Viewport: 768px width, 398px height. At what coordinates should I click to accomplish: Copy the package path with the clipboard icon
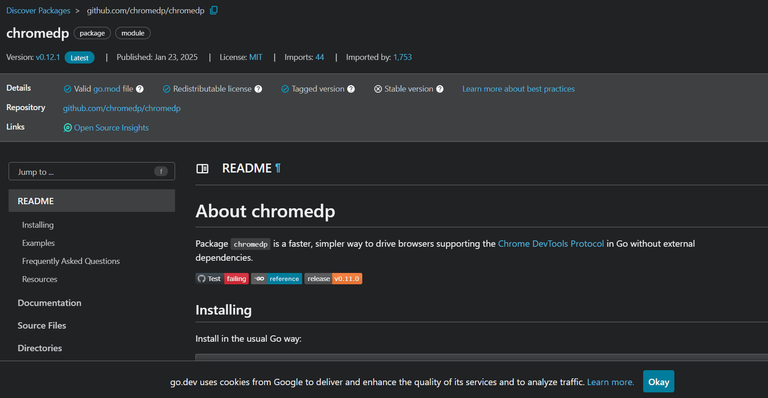(214, 10)
